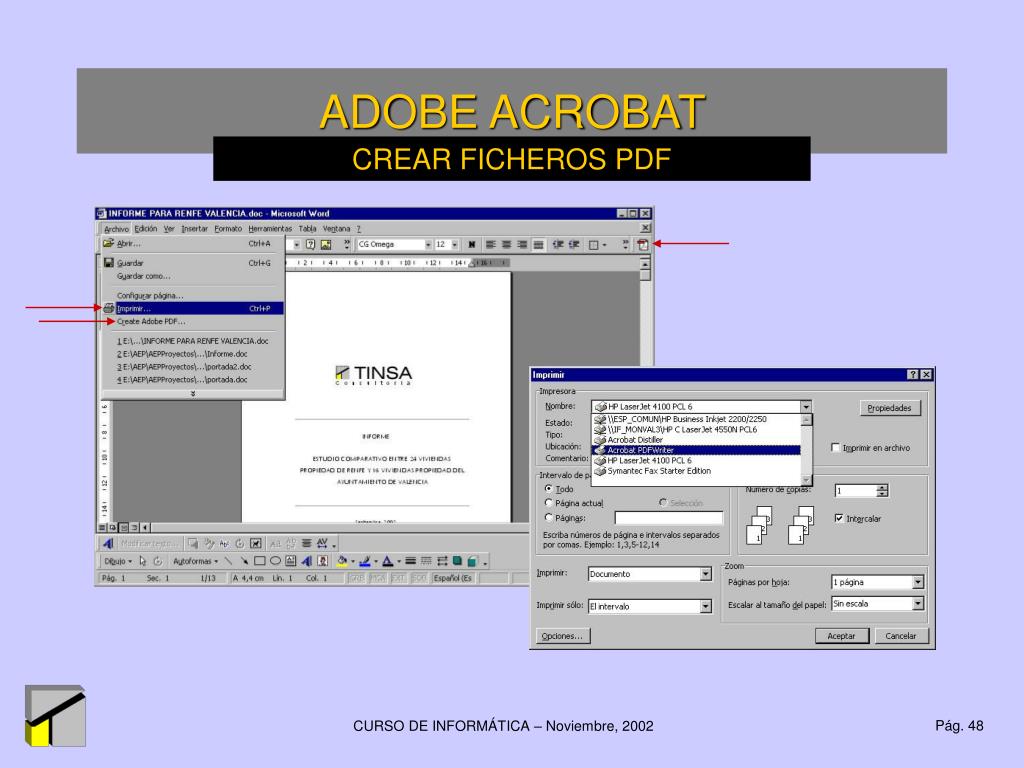Open the Herramientas menu
1024x768 pixels.
[x=270, y=229]
